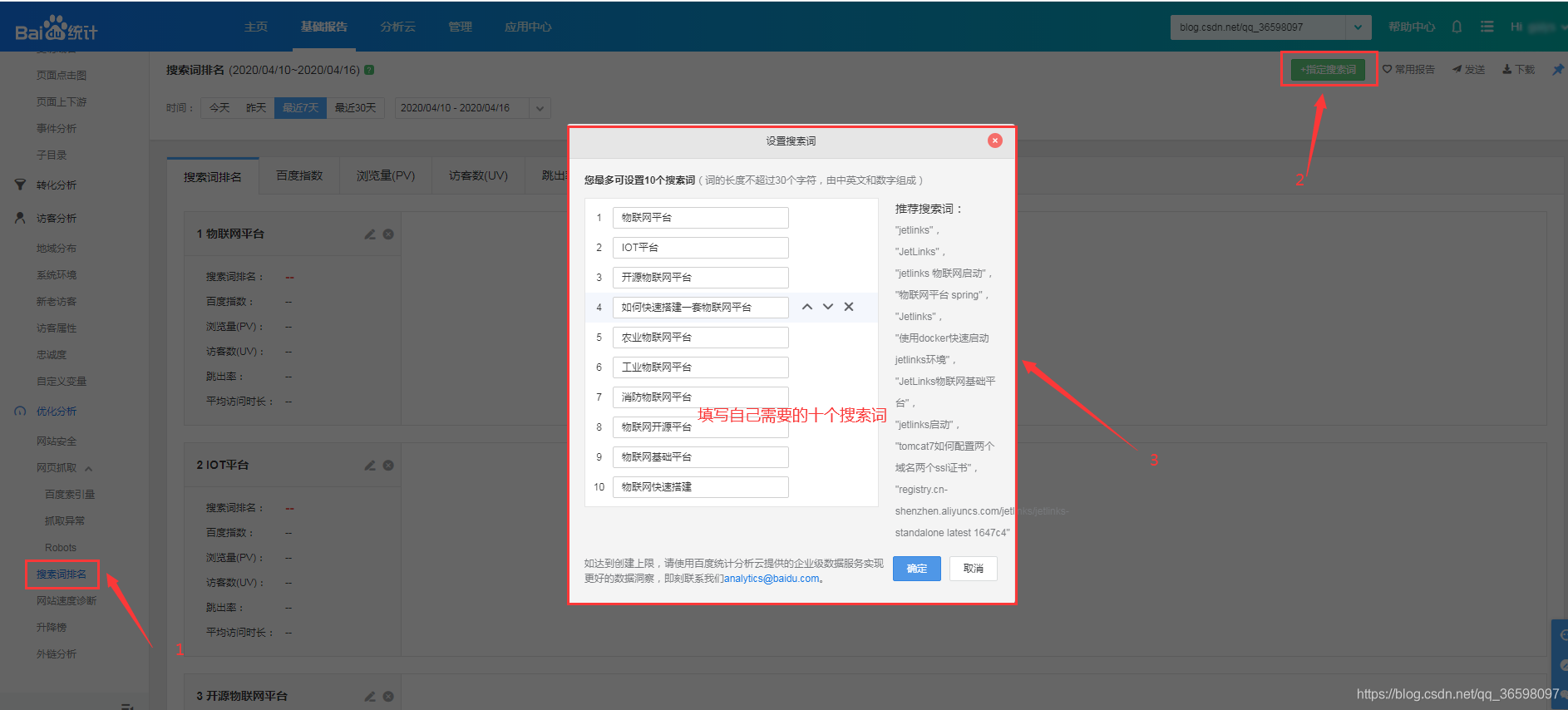Open 页面点击图 in left sidebar
The width and height of the screenshot is (1568, 710).
[62, 76]
